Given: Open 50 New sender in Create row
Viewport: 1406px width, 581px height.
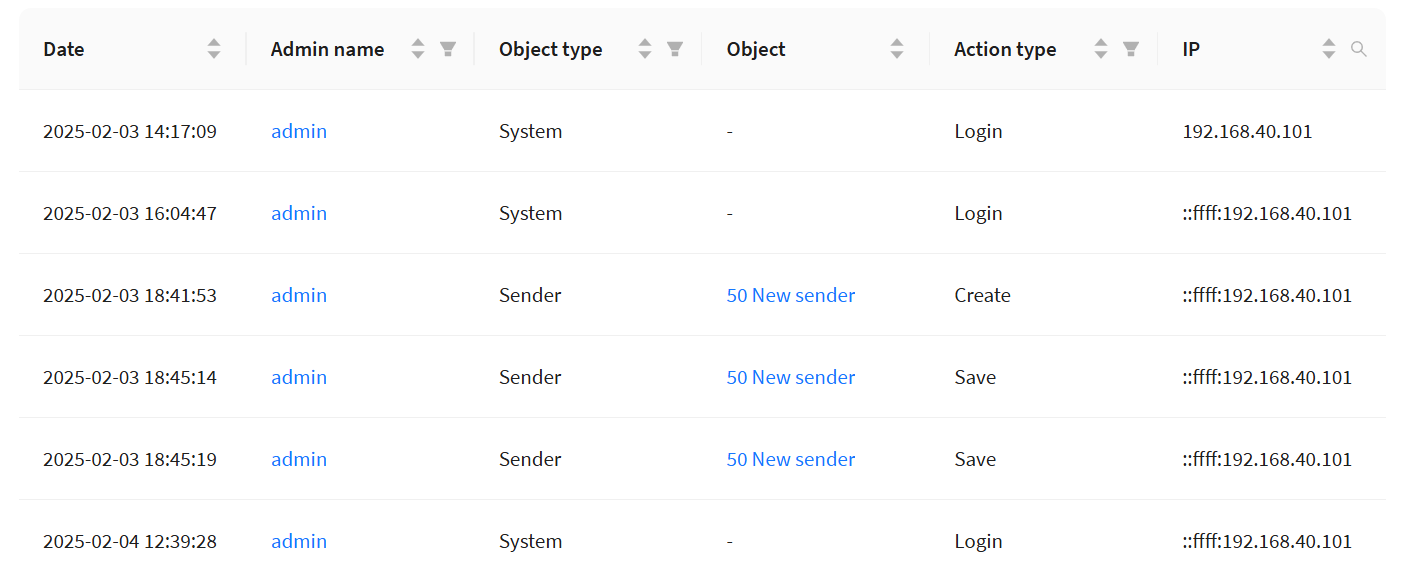Looking at the screenshot, I should (x=790, y=295).
